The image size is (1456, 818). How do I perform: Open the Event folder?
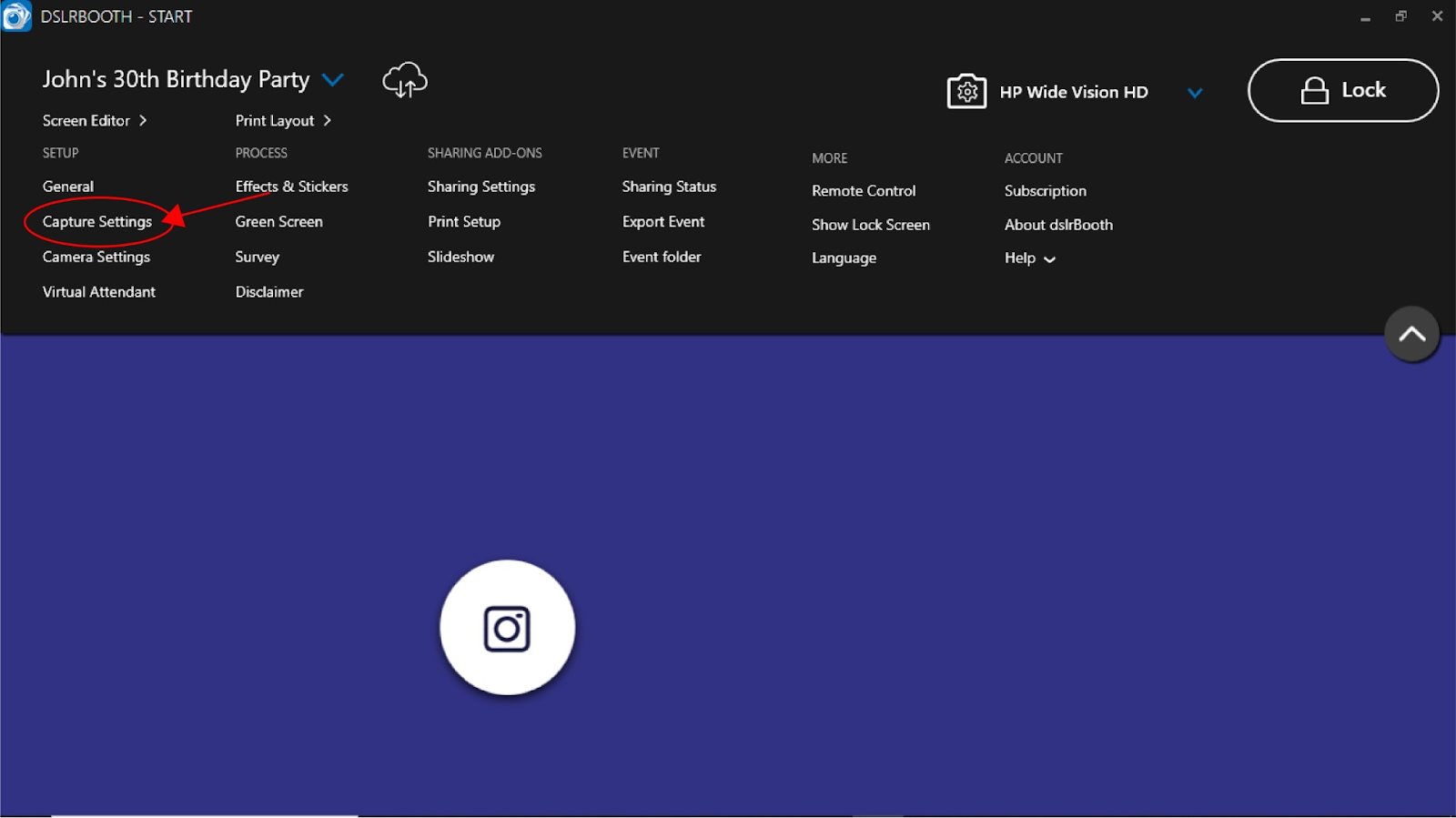tap(662, 257)
